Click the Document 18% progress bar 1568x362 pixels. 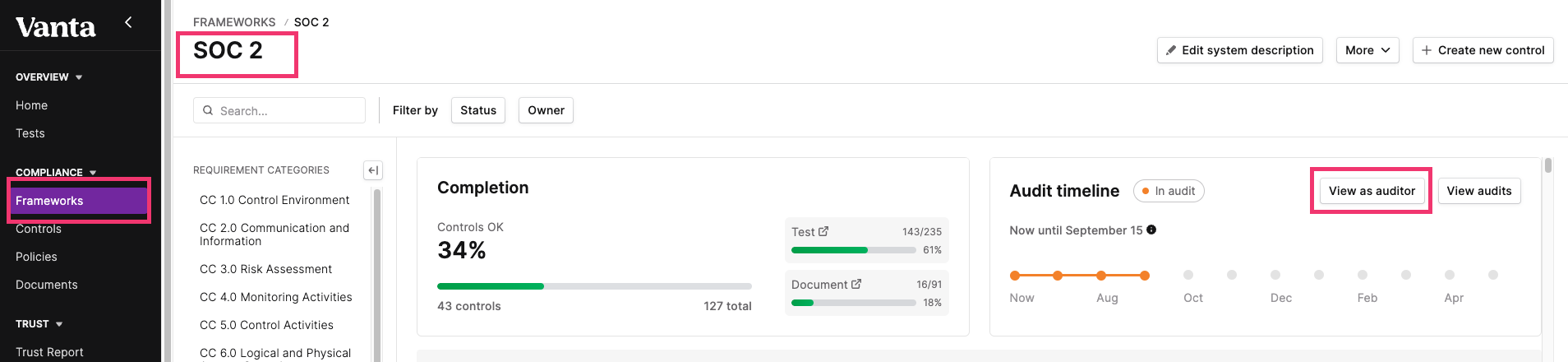tap(854, 303)
